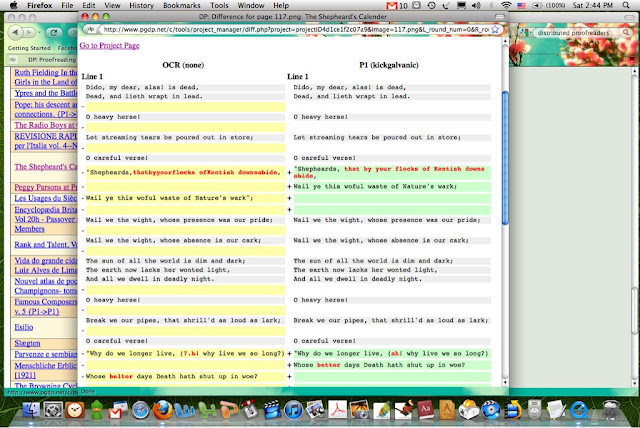640x428 pixels.
Task: Open the Tools menu
Action: click(x=219, y=5)
